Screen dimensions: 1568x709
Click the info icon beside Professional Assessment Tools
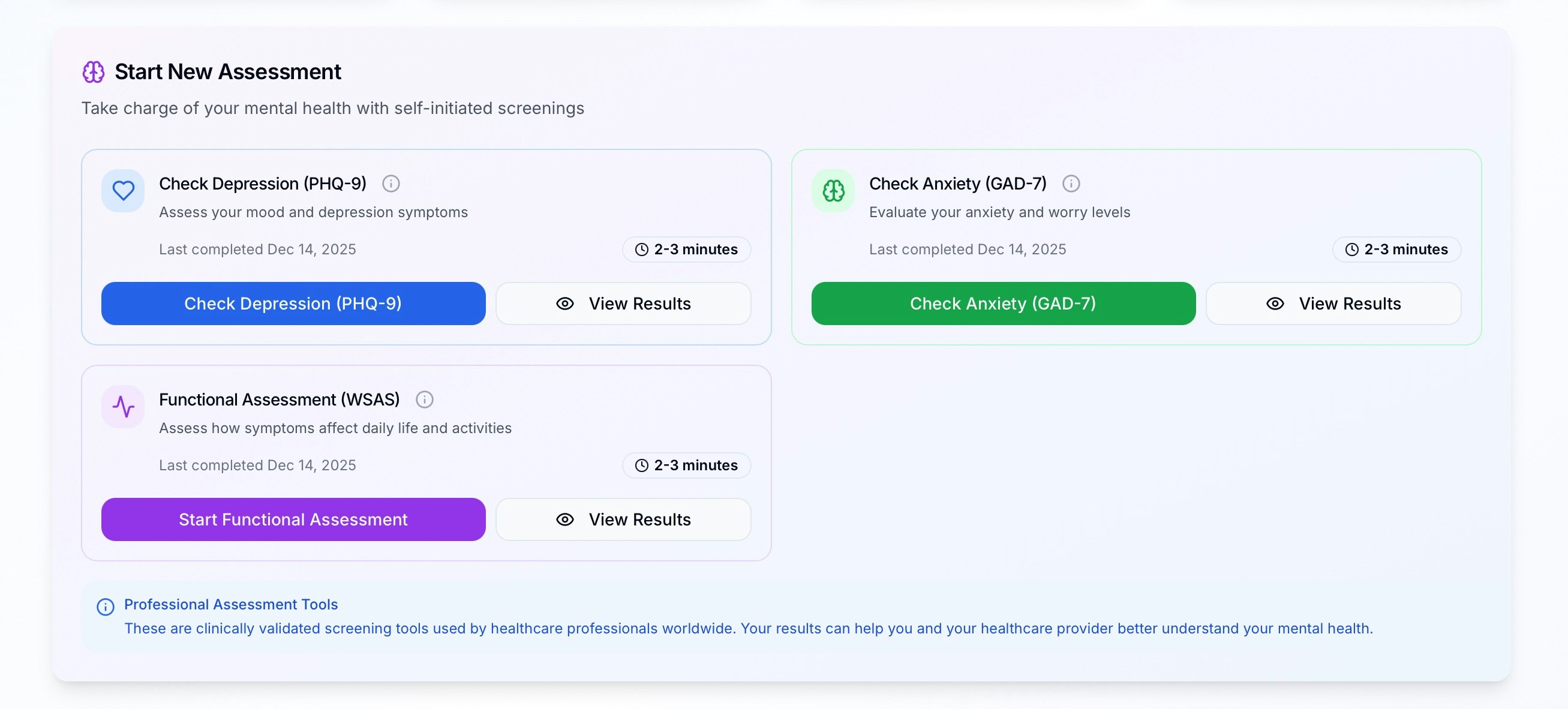coord(106,607)
